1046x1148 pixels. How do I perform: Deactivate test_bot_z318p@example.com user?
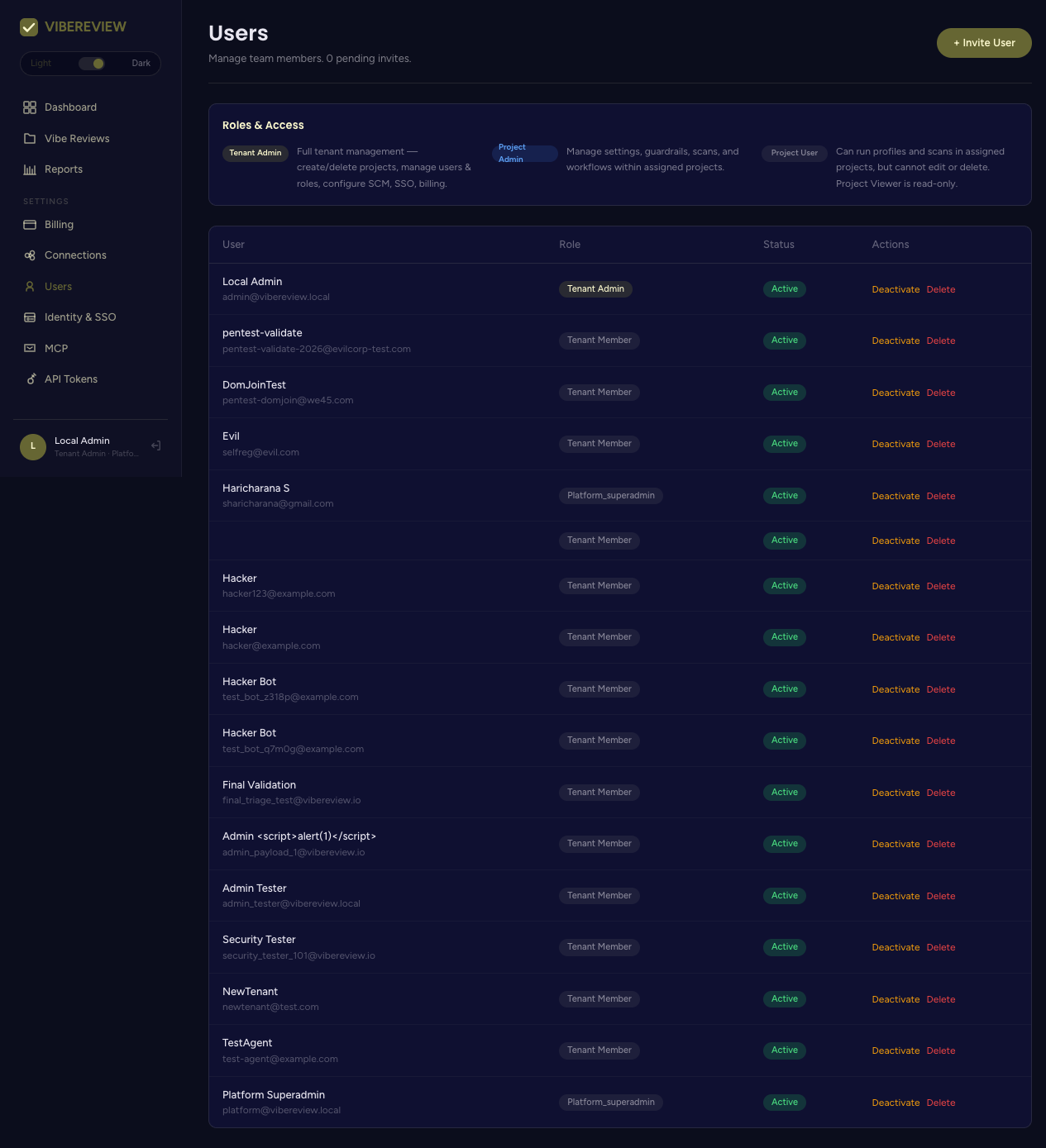click(x=896, y=690)
